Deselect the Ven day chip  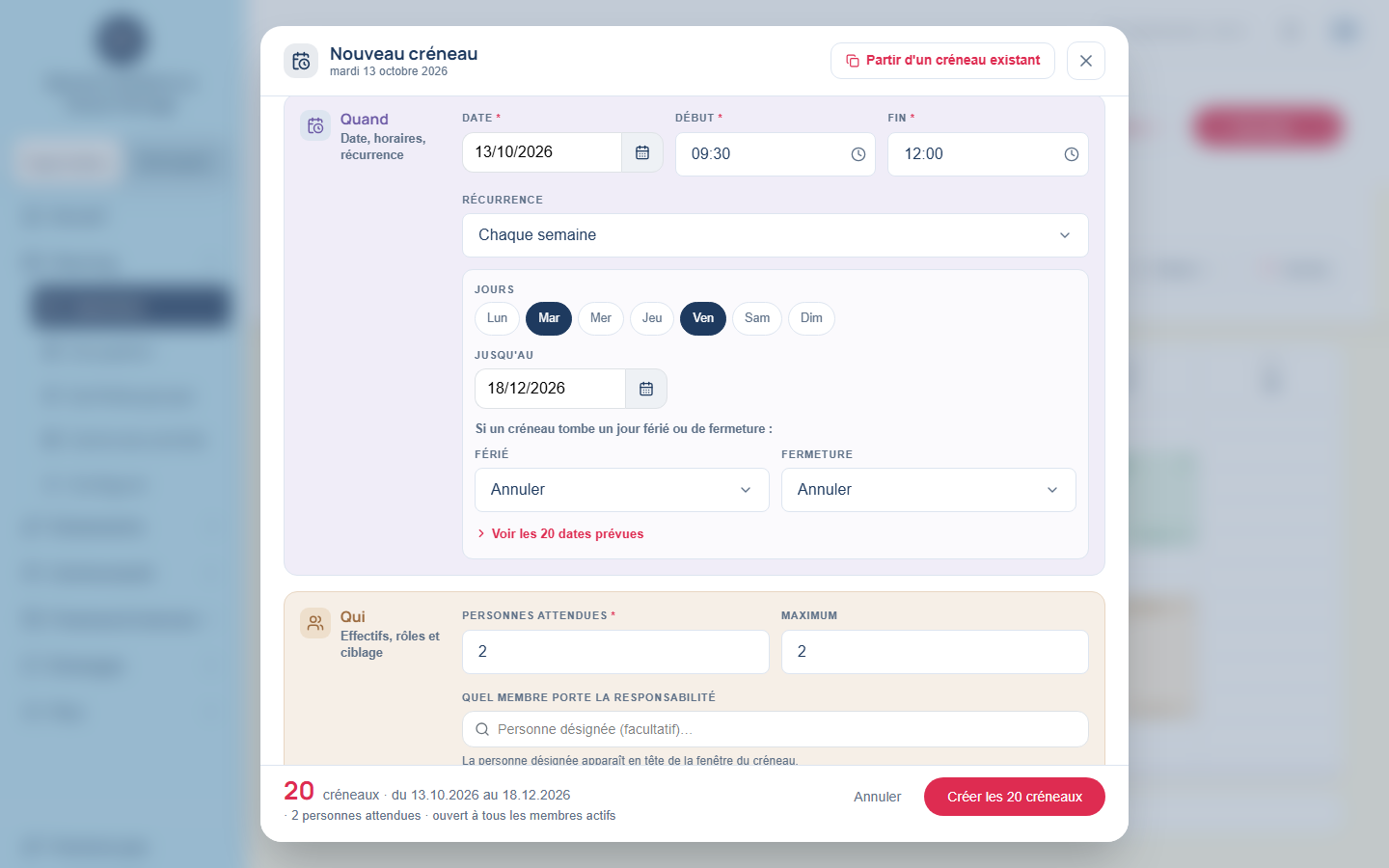pos(703,318)
